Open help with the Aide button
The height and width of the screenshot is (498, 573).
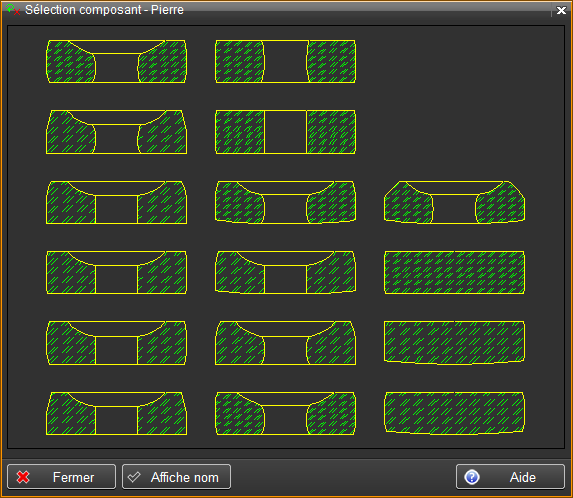pyautogui.click(x=510, y=476)
